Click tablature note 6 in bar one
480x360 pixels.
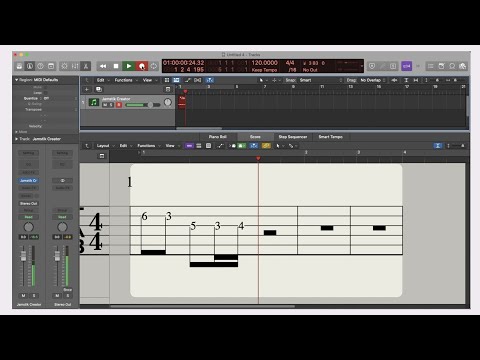coord(144,216)
